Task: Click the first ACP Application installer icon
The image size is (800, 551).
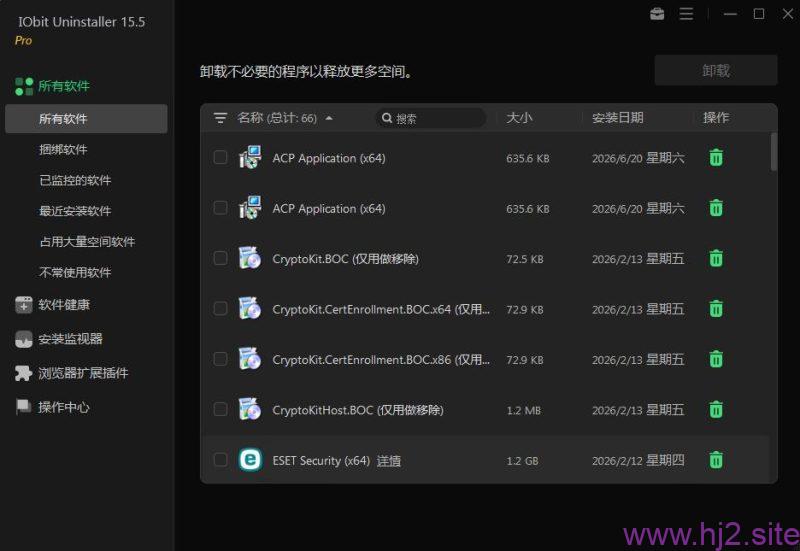Action: click(250, 157)
